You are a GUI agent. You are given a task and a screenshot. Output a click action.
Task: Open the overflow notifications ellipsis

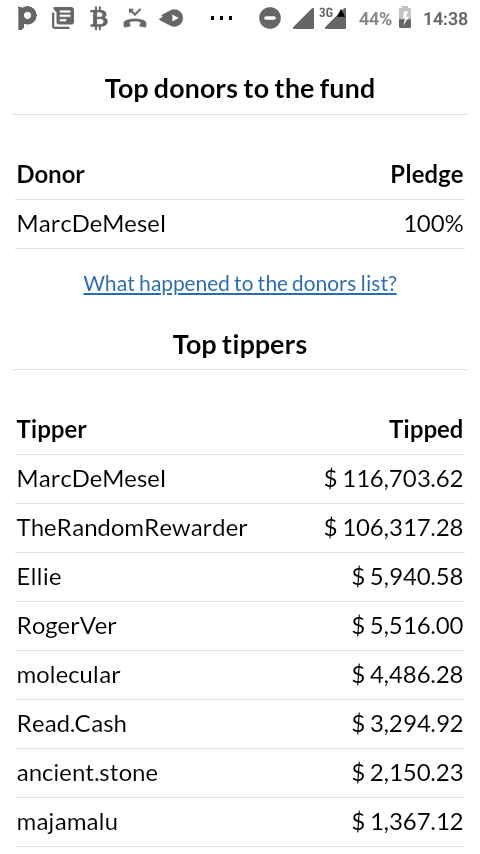pos(221,19)
